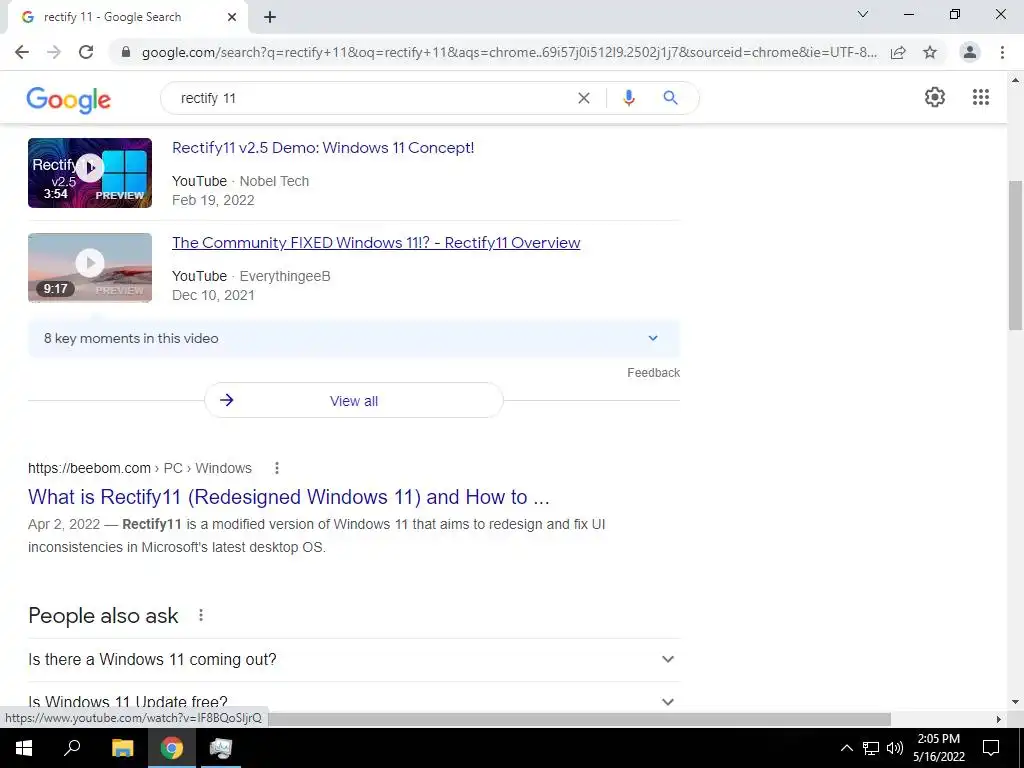The height and width of the screenshot is (768, 1024).
Task: Open 'The Community FIXED Windows 11!?' video link
Action: tap(376, 242)
